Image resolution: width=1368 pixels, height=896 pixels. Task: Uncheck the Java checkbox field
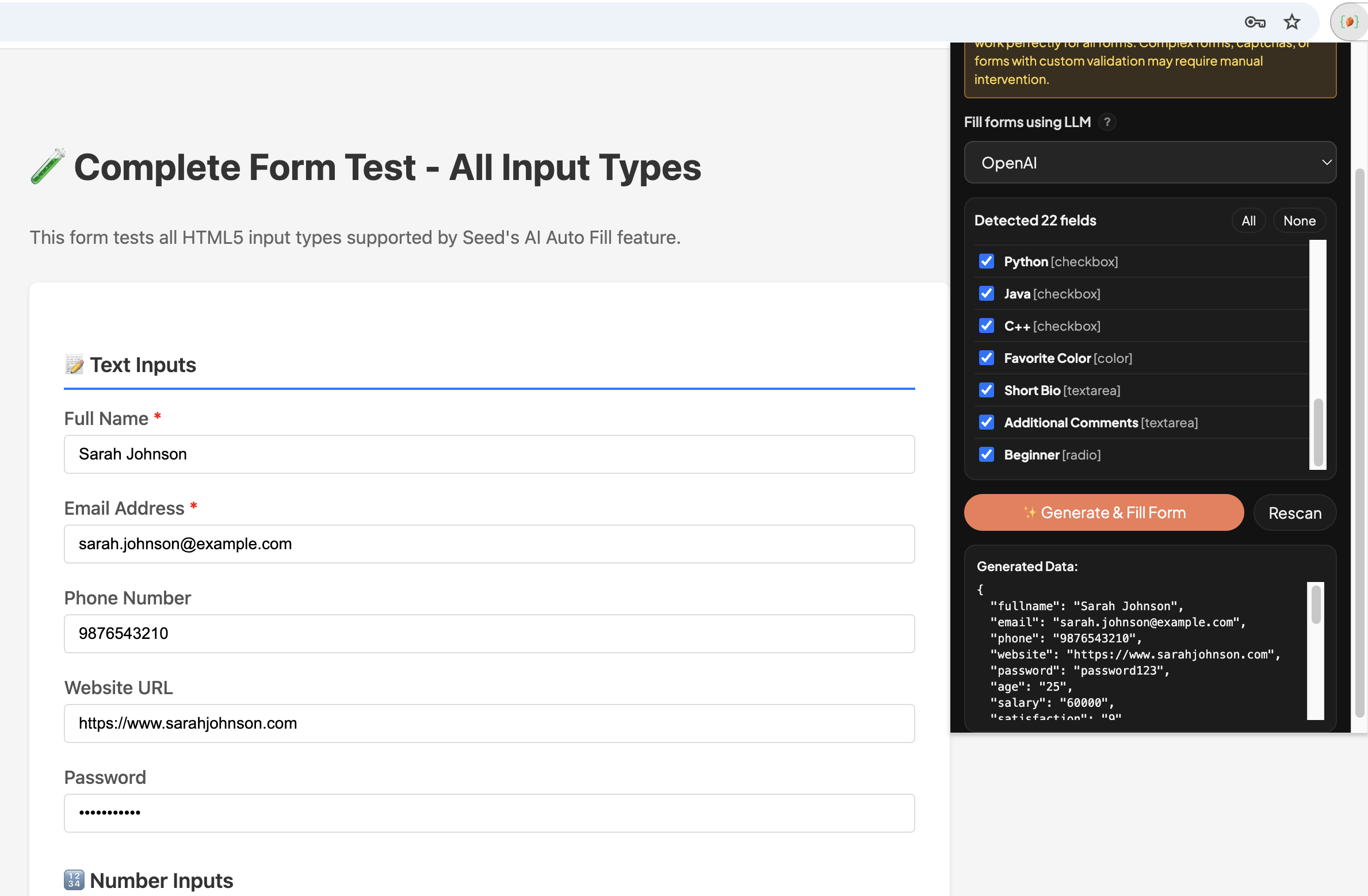(987, 293)
